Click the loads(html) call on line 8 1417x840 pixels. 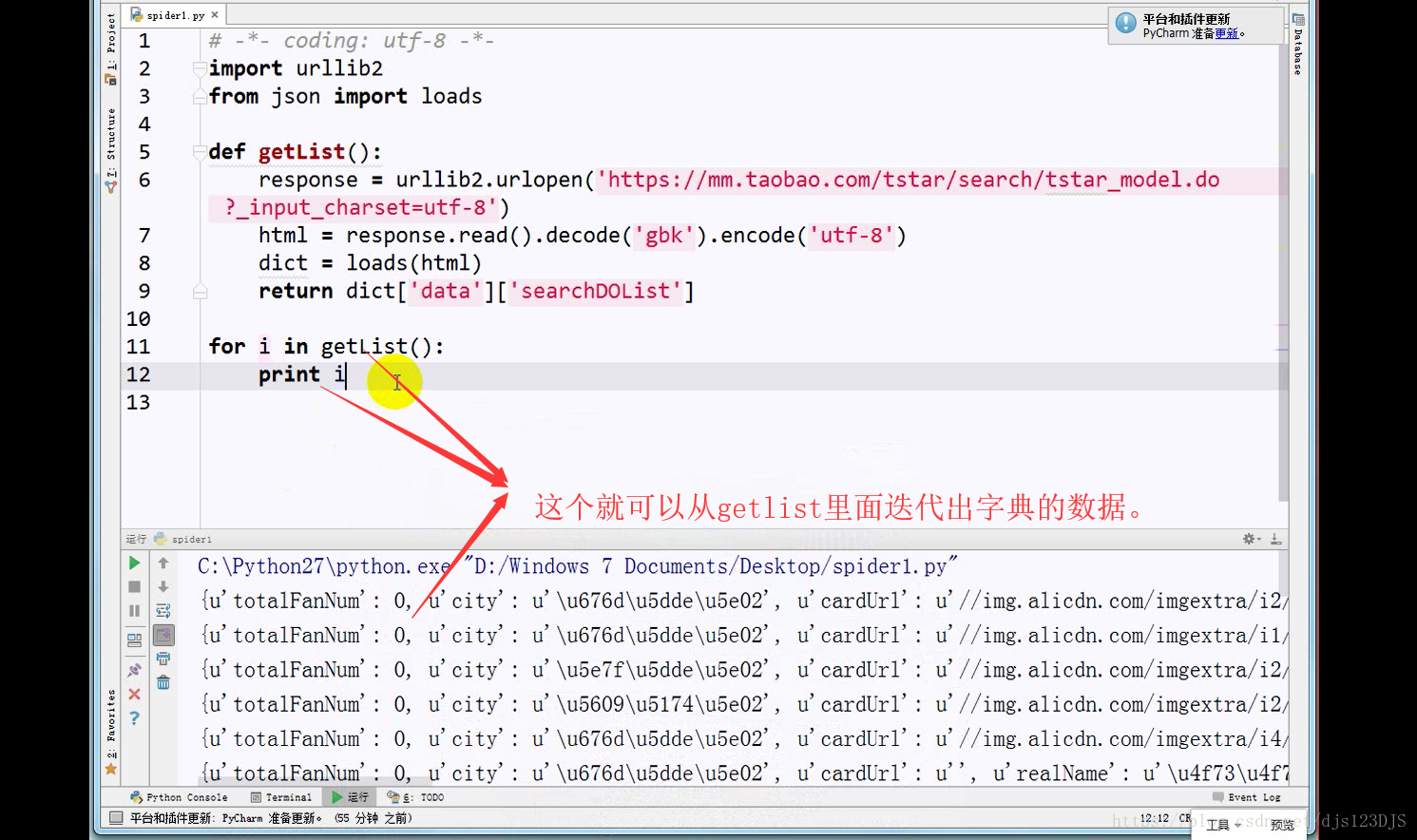click(413, 263)
